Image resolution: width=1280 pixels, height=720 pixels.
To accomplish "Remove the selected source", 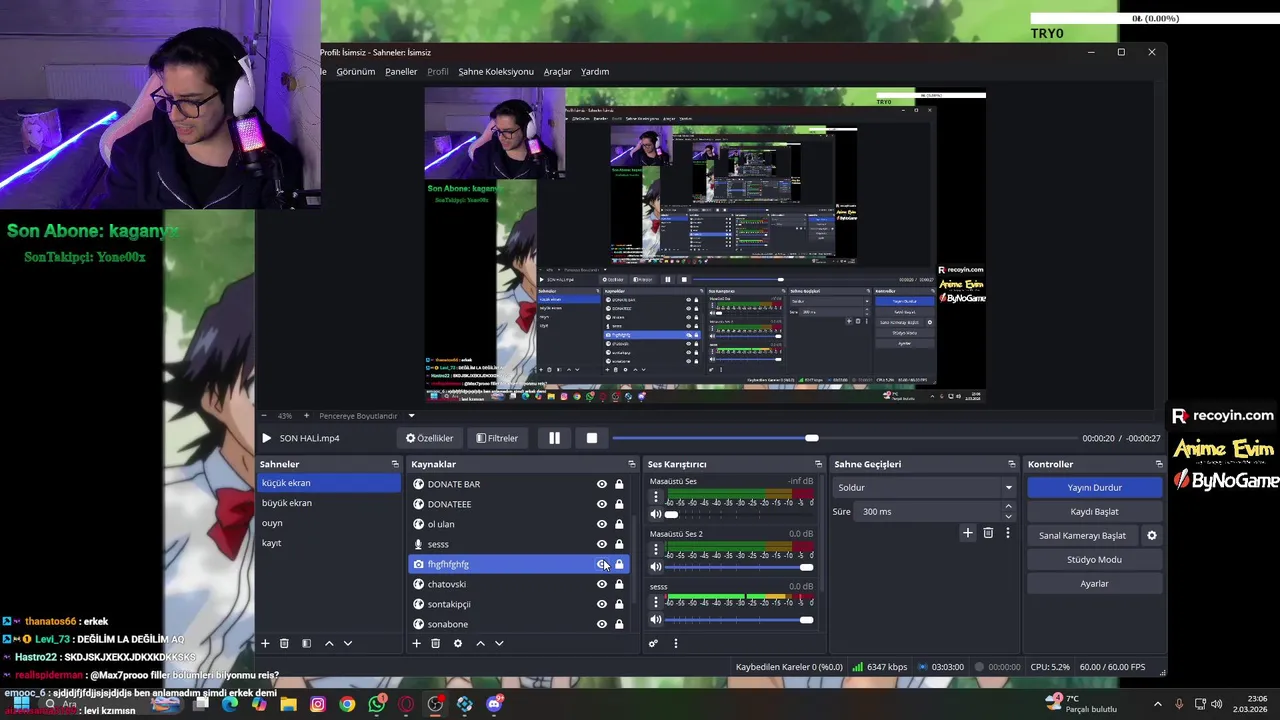I will 435,643.
